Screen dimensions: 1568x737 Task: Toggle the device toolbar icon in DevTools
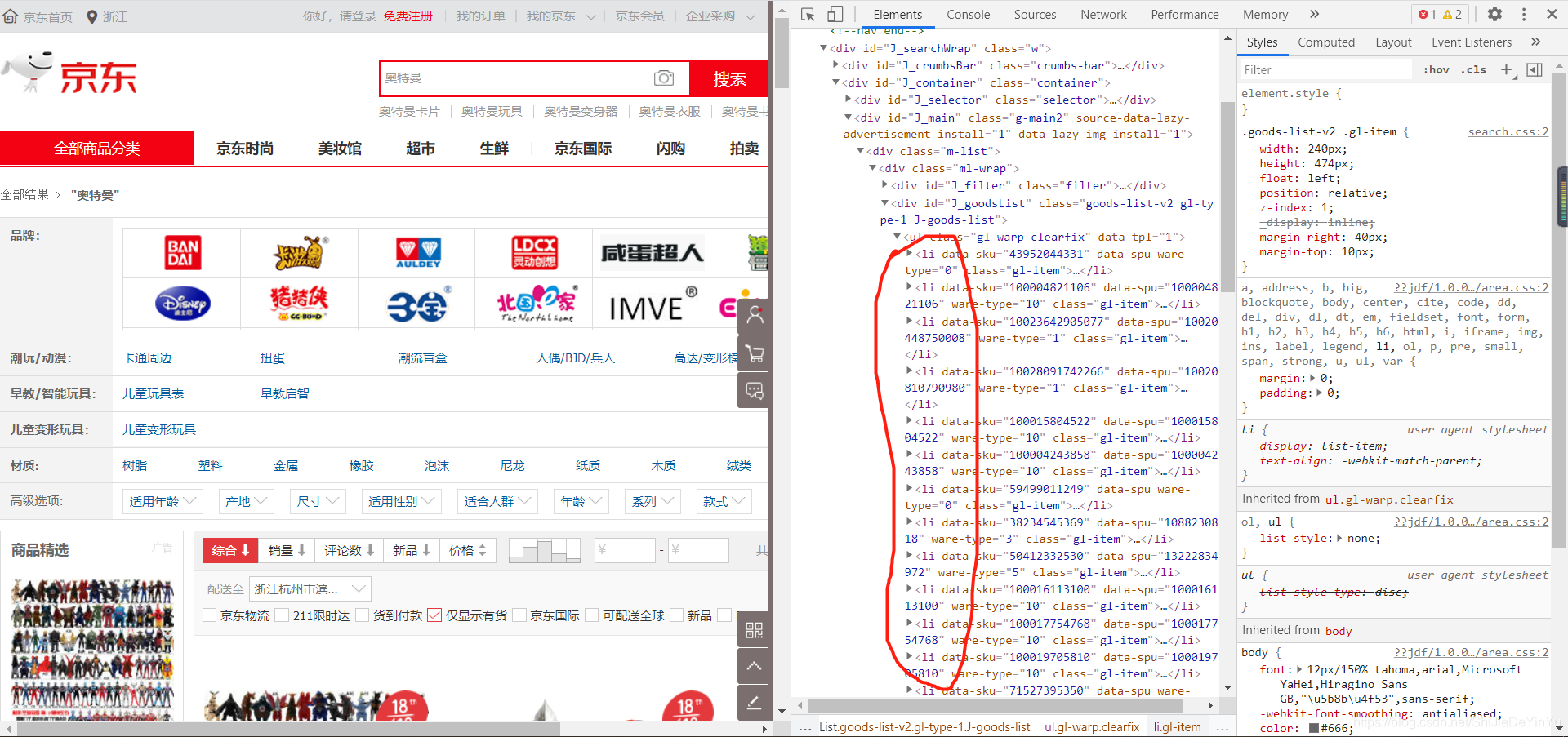pos(835,14)
